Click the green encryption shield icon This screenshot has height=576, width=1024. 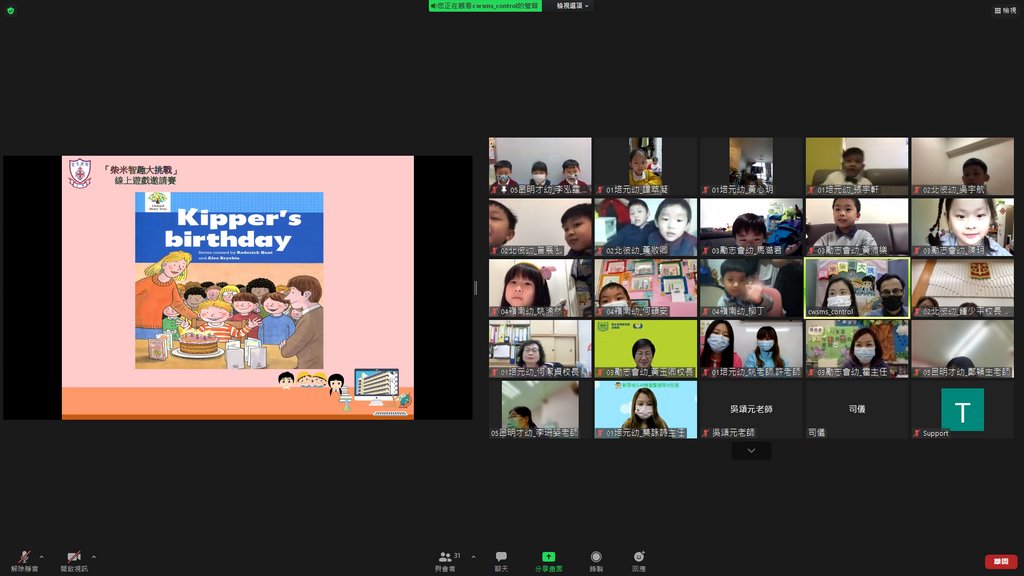(11, 10)
